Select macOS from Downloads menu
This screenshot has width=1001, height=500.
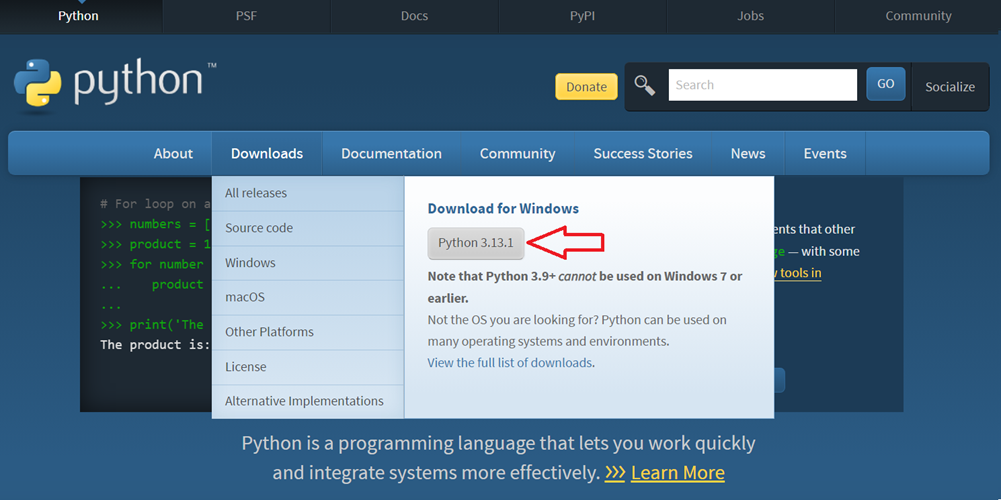click(x=245, y=297)
